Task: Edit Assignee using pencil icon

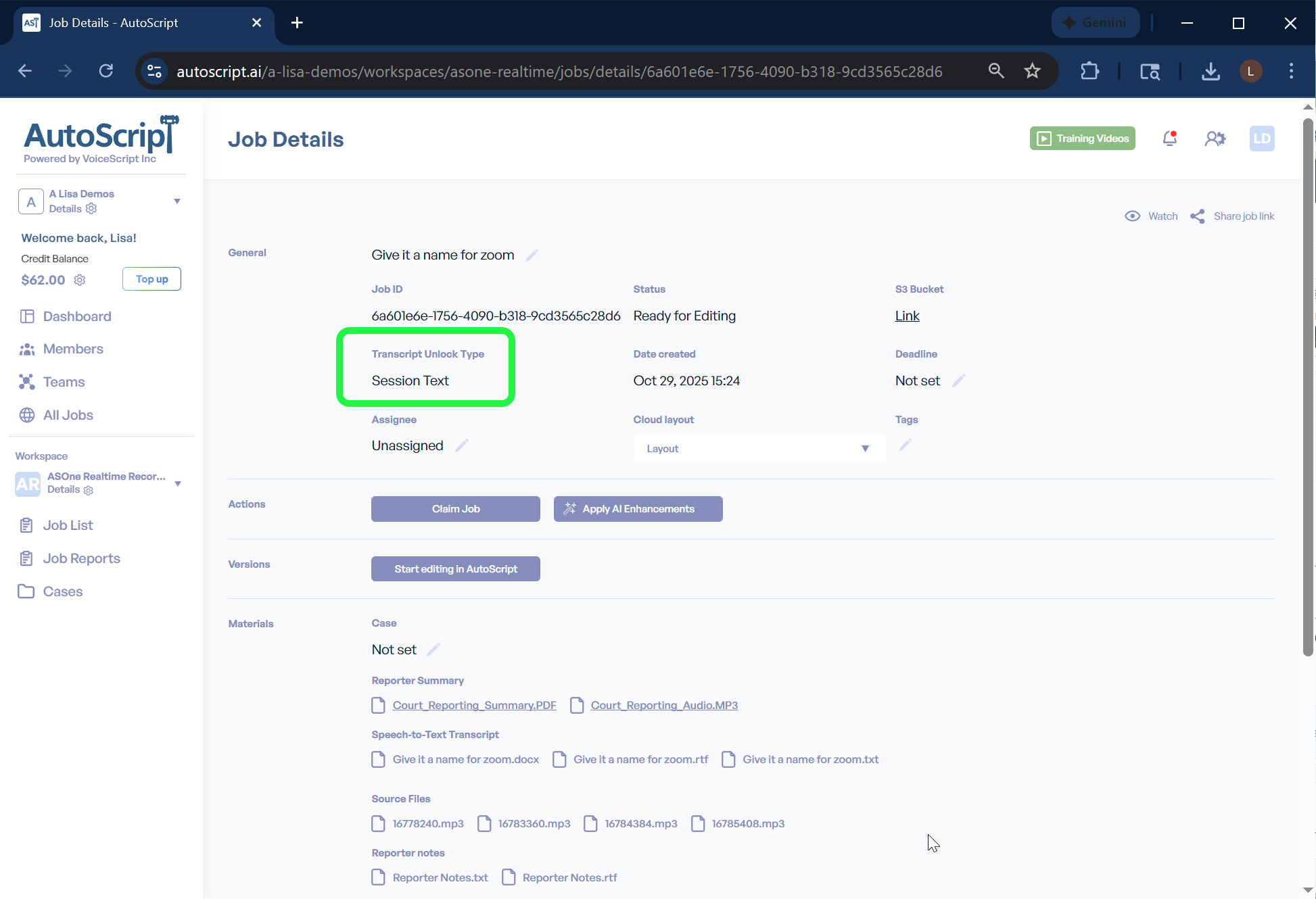Action: 462,445
